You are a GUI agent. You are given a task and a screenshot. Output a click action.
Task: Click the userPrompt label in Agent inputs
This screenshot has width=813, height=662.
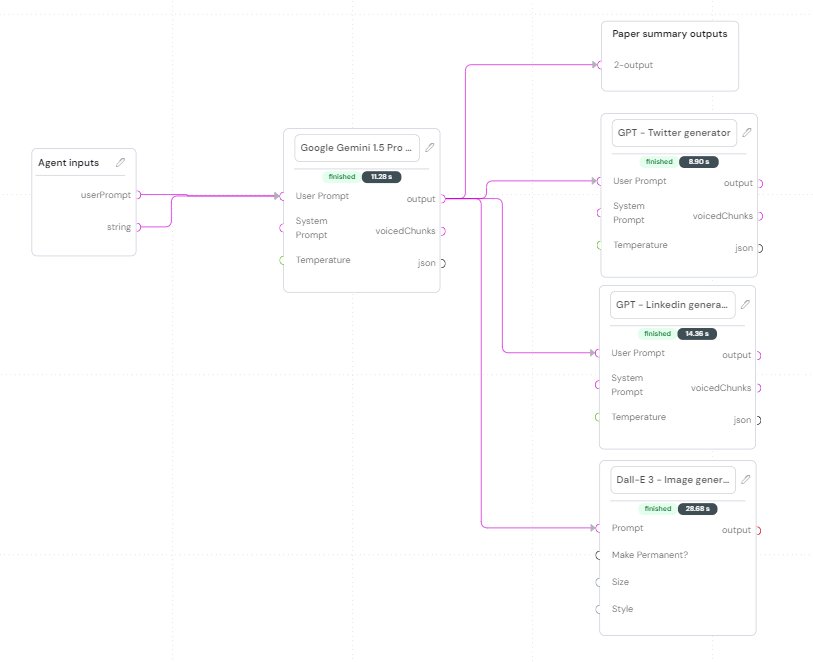click(x=106, y=195)
